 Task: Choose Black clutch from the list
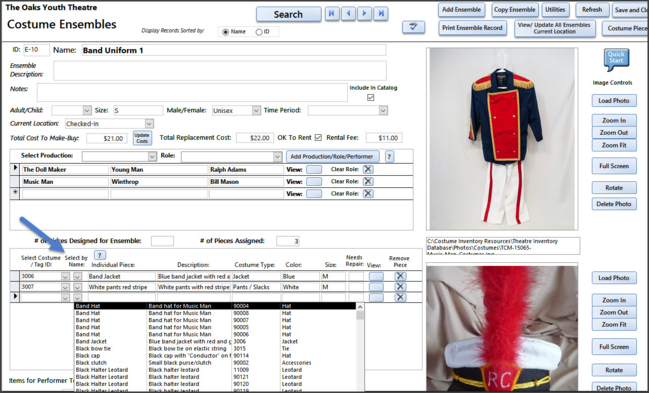coord(215,362)
